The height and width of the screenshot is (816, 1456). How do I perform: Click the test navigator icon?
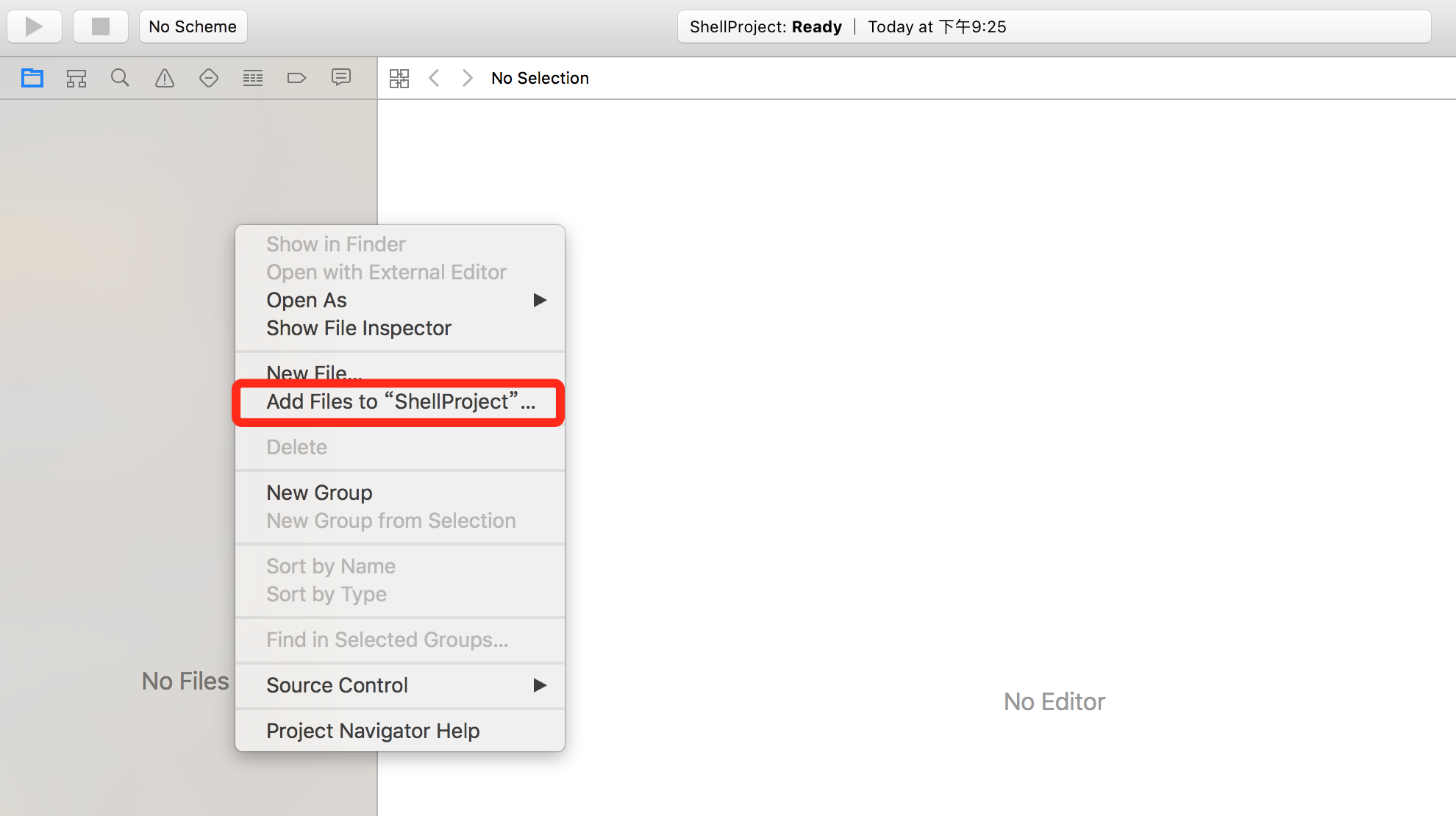pos(208,77)
